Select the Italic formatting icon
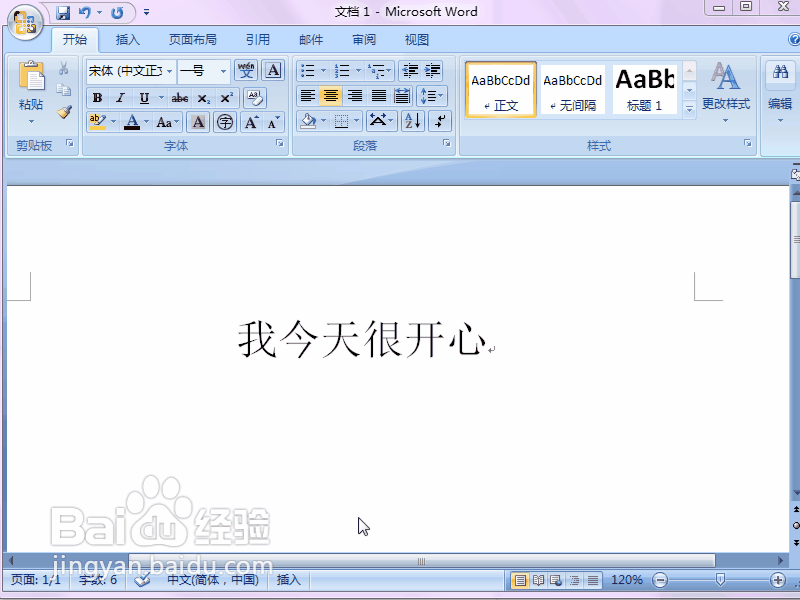The image size is (800, 600). coord(118,97)
